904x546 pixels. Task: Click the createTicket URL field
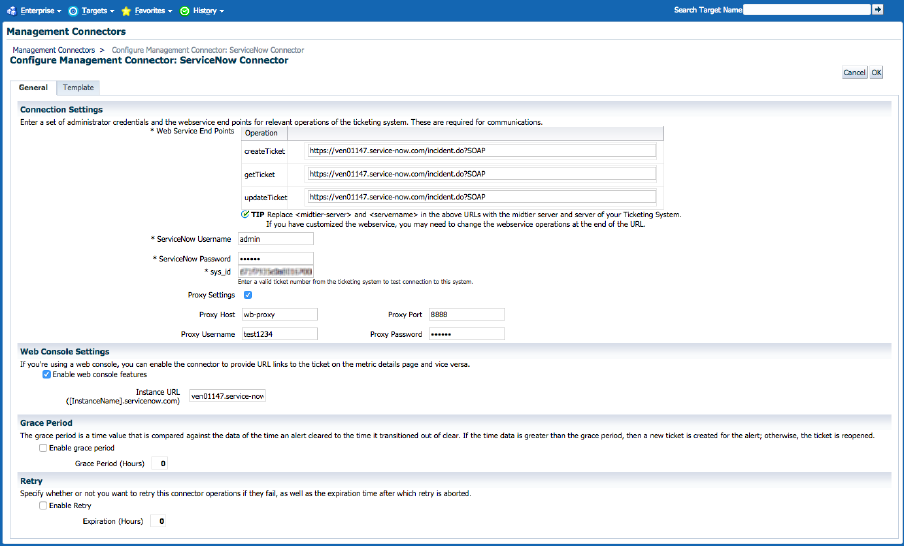[482, 150]
